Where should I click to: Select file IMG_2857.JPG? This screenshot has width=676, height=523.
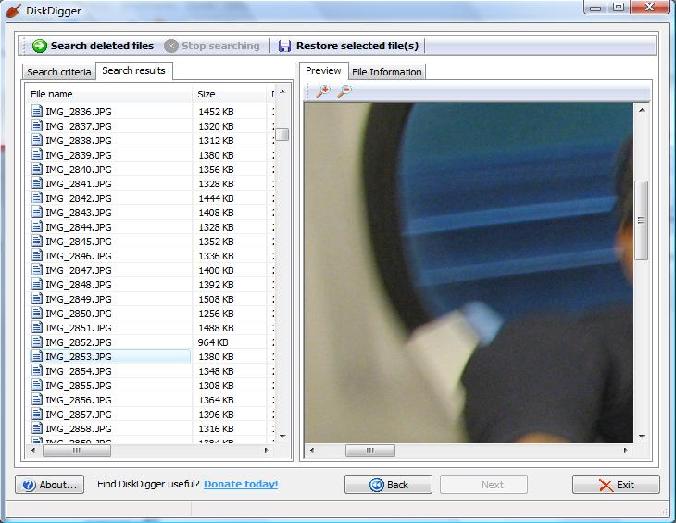coord(78,414)
